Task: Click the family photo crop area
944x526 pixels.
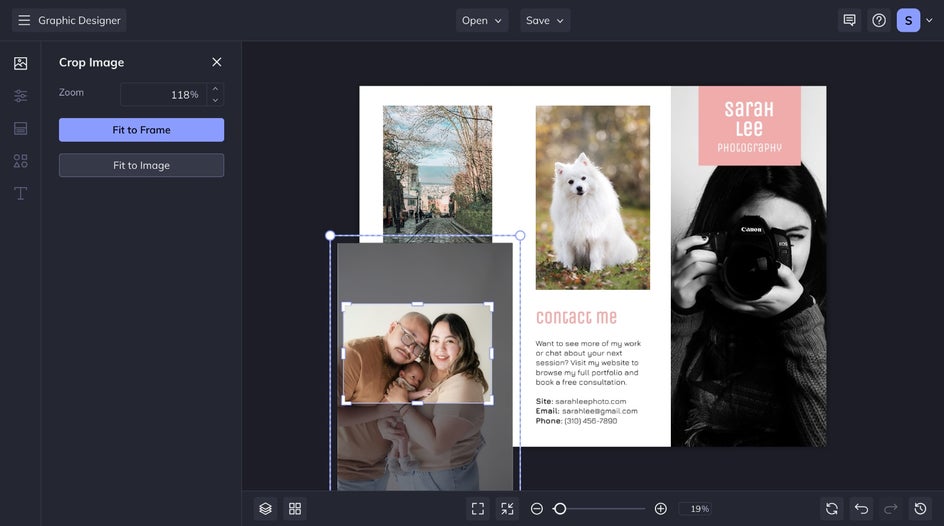Action: point(417,354)
